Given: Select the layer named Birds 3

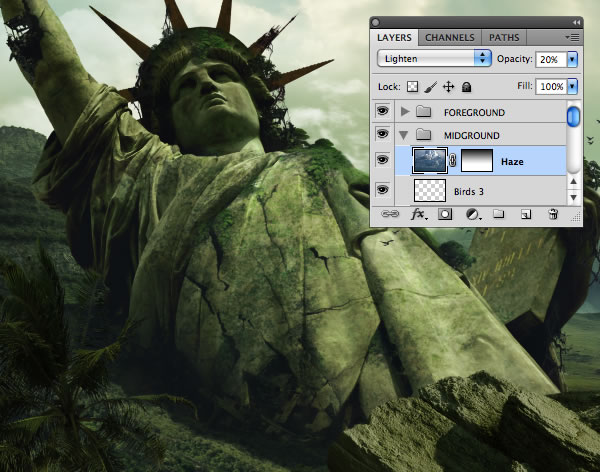Looking at the screenshot, I should [469, 191].
